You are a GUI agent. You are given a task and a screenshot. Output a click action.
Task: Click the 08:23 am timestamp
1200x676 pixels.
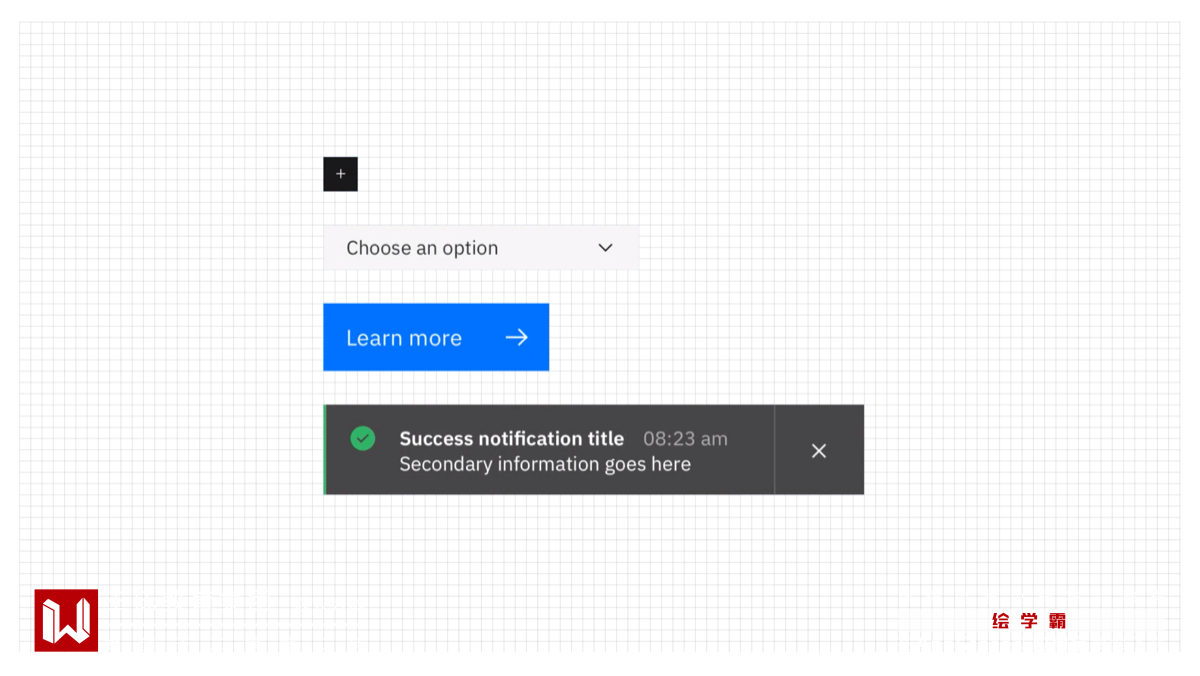[685, 438]
